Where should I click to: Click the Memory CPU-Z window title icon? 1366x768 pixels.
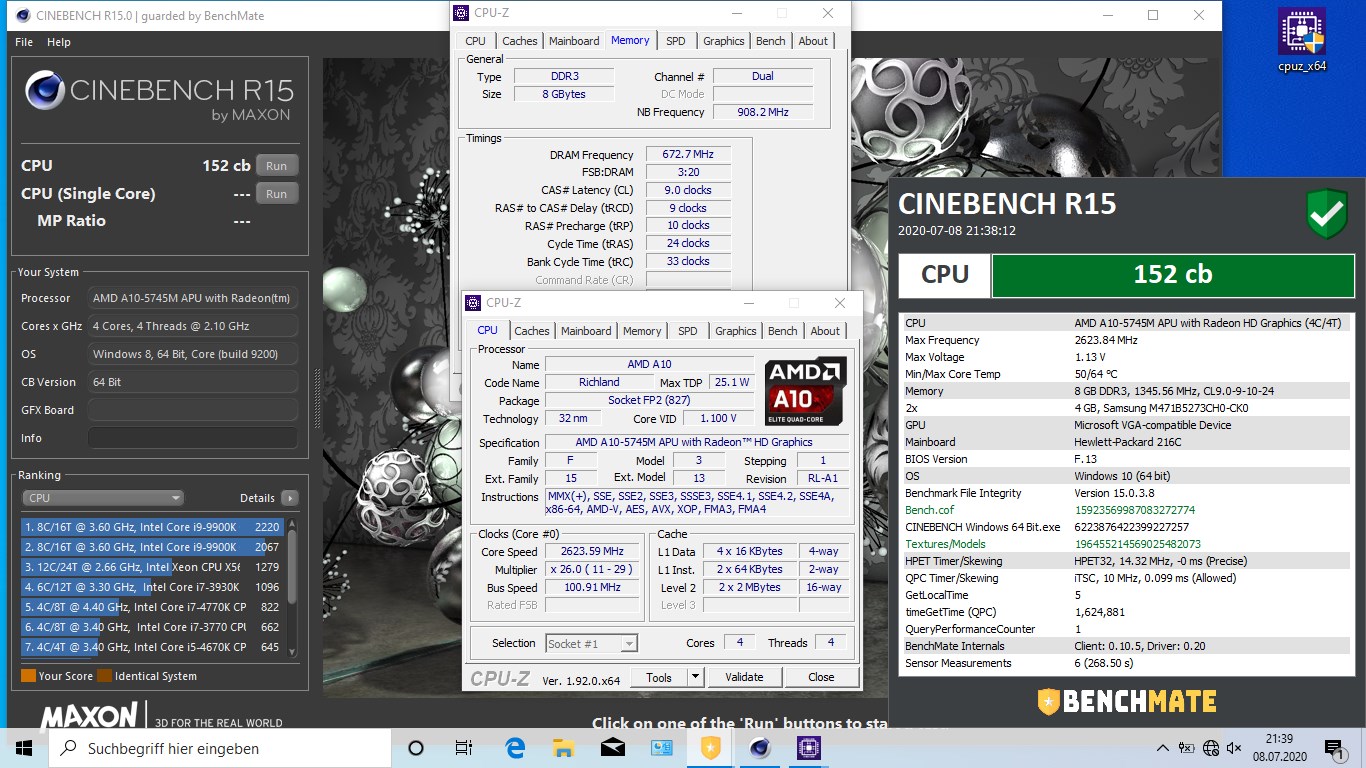click(460, 13)
